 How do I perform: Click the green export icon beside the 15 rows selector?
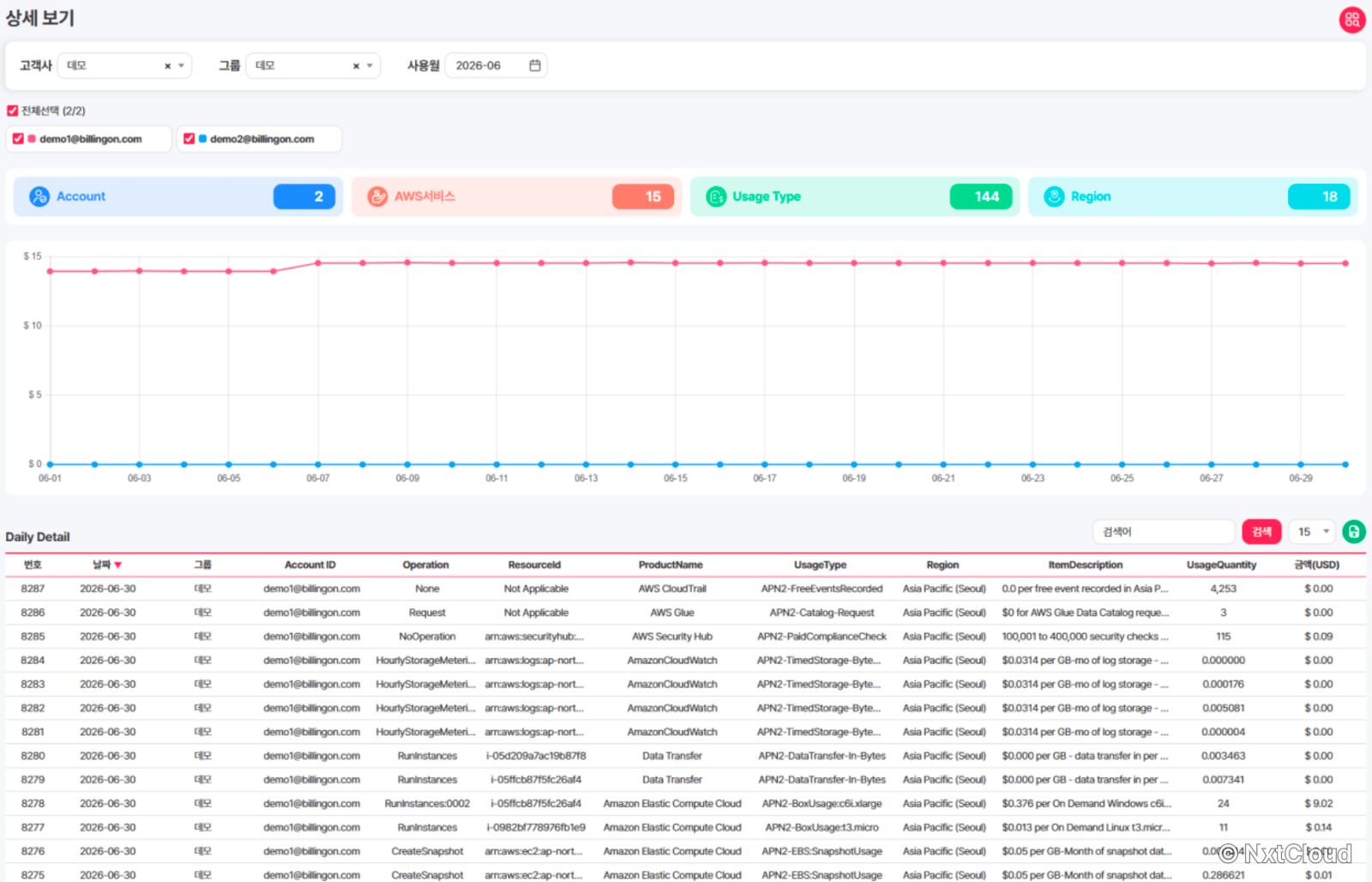[x=1354, y=532]
